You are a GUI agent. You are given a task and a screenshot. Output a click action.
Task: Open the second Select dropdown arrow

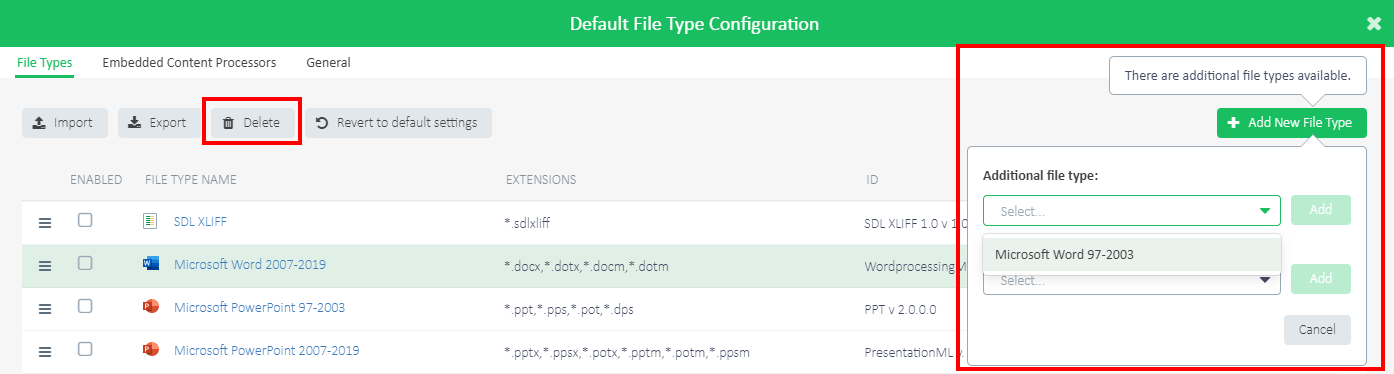[1265, 281]
